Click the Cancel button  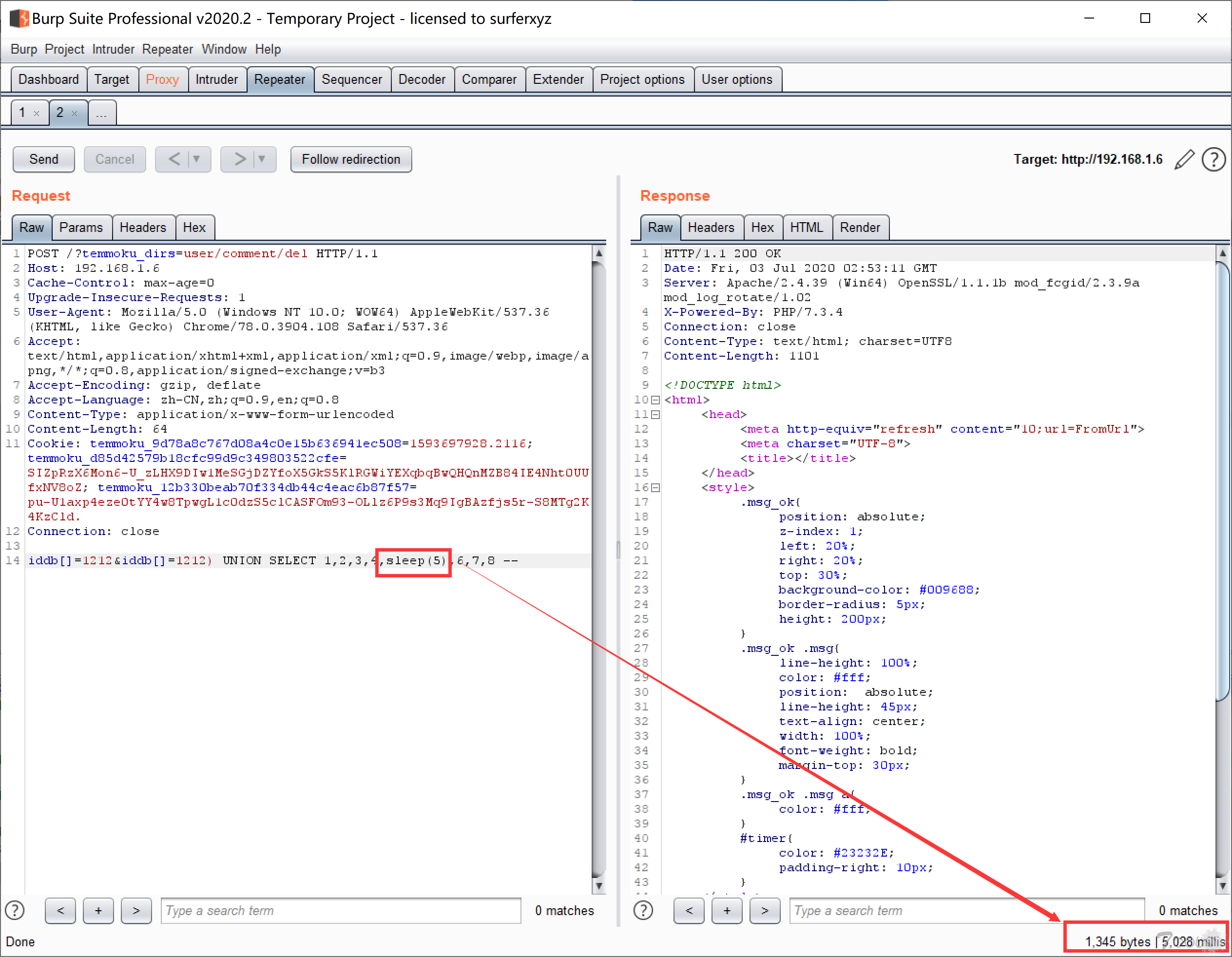pos(115,160)
